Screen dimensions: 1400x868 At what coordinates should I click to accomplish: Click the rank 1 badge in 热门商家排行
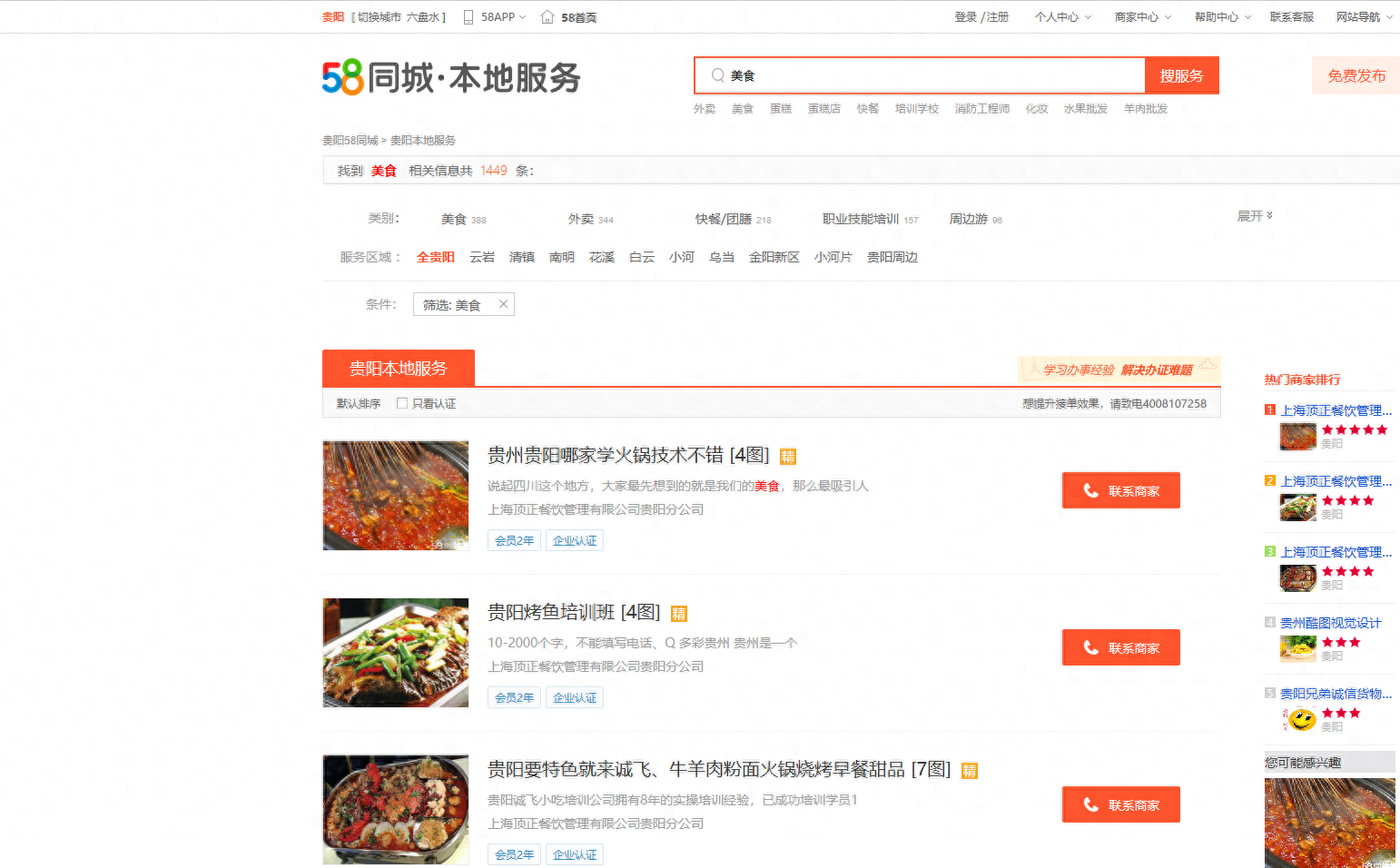[1270, 409]
